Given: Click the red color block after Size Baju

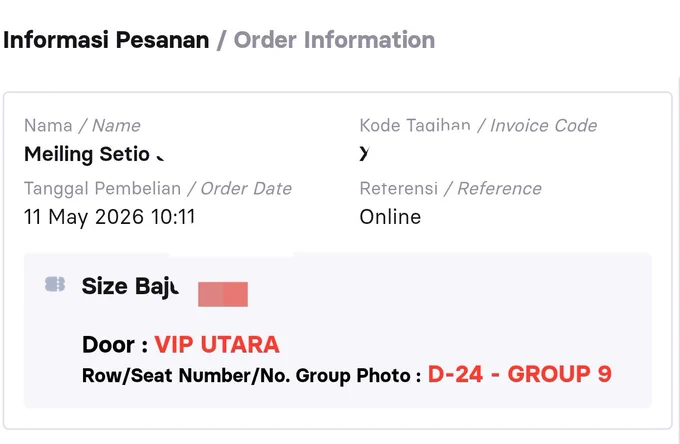Looking at the screenshot, I should click(223, 294).
